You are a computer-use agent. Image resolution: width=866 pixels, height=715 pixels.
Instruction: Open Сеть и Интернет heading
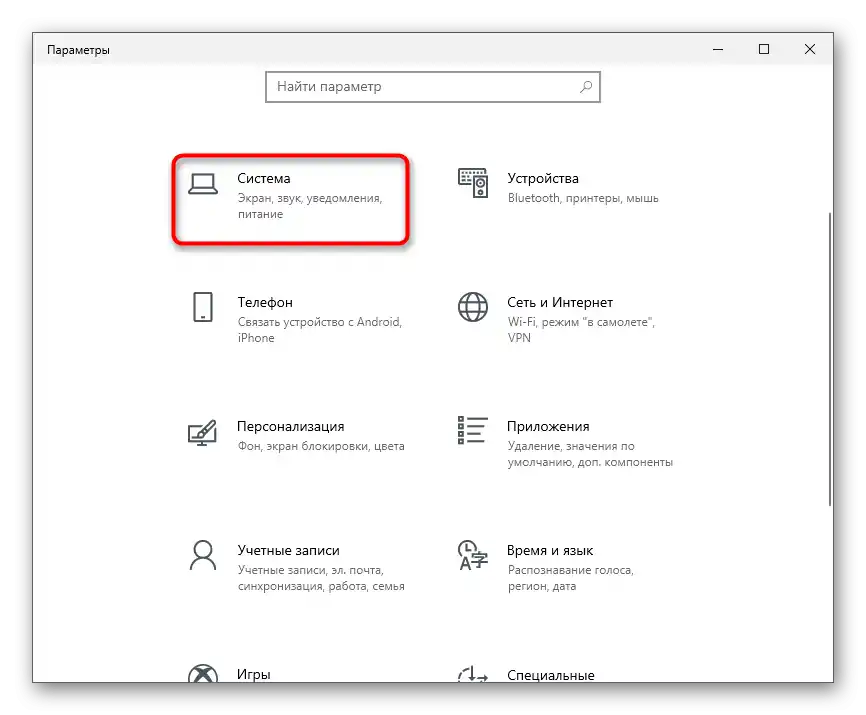coord(560,303)
